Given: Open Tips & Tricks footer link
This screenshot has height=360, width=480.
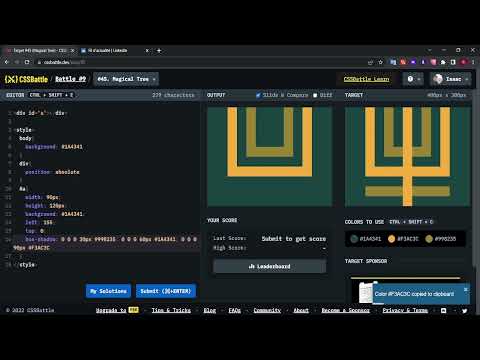Looking at the screenshot, I should tap(171, 310).
